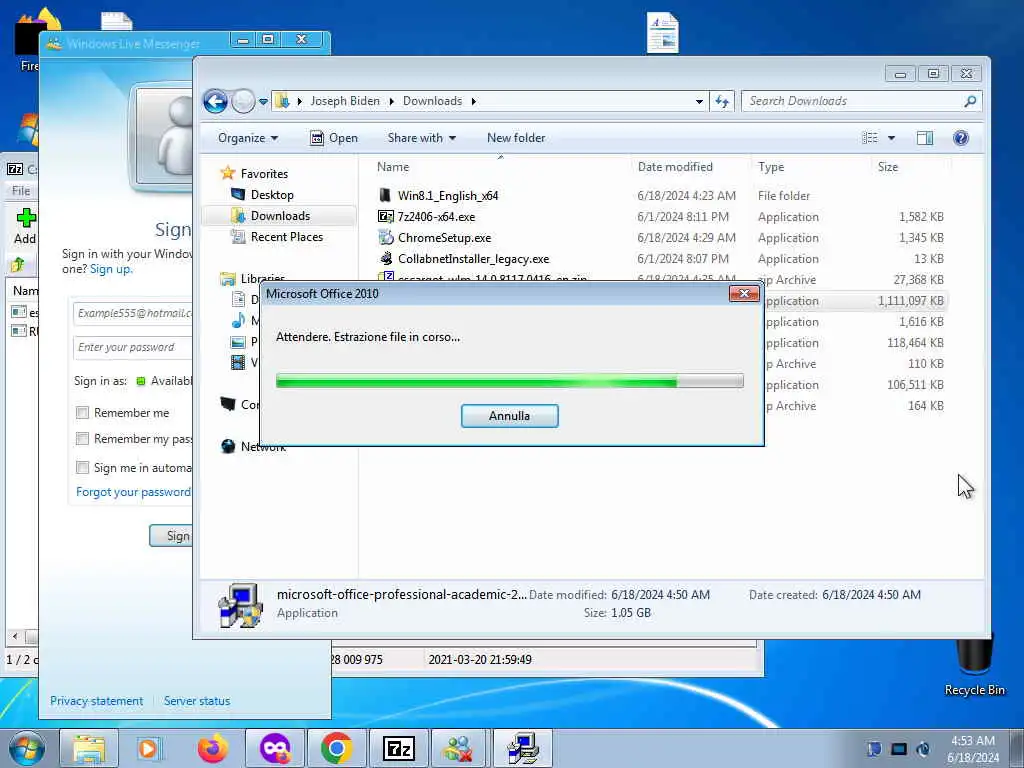Select Downloads in the navigation pane
Screen dimensions: 1024x768
(x=280, y=216)
